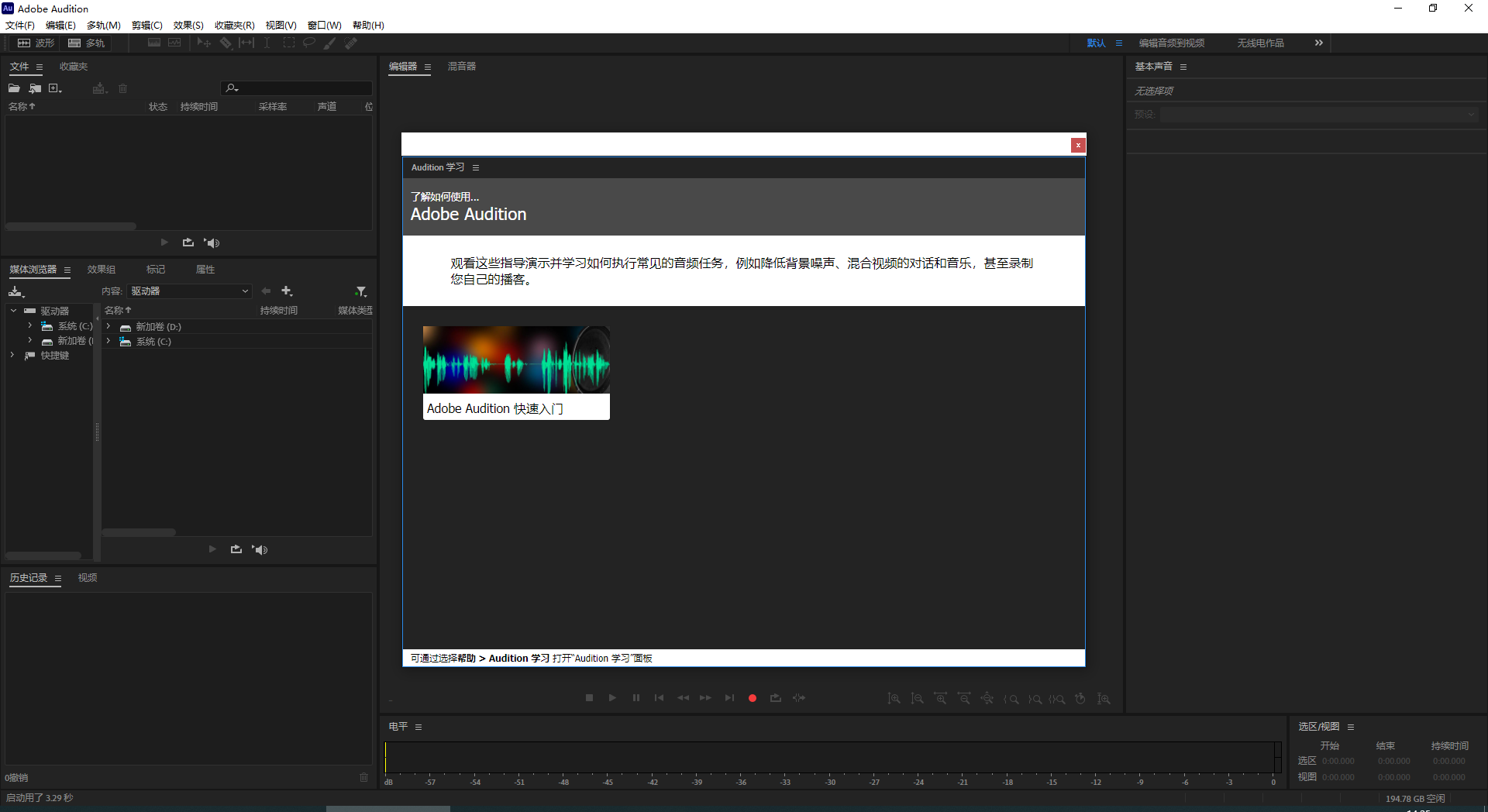This screenshot has width=1488, height=812.
Task: Expand the 系统 (C:) drive in Media Browser
Action: click(x=29, y=325)
